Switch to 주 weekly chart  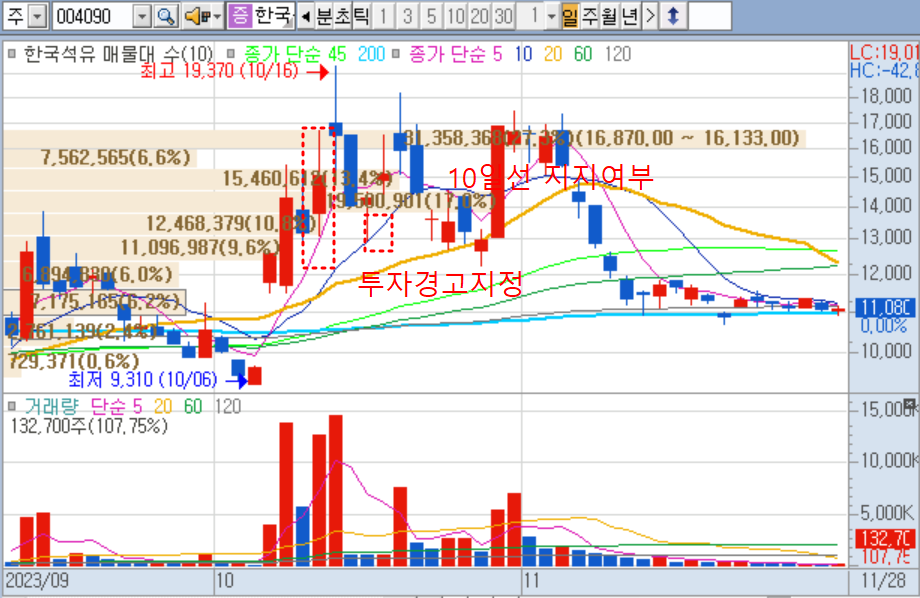coord(590,16)
